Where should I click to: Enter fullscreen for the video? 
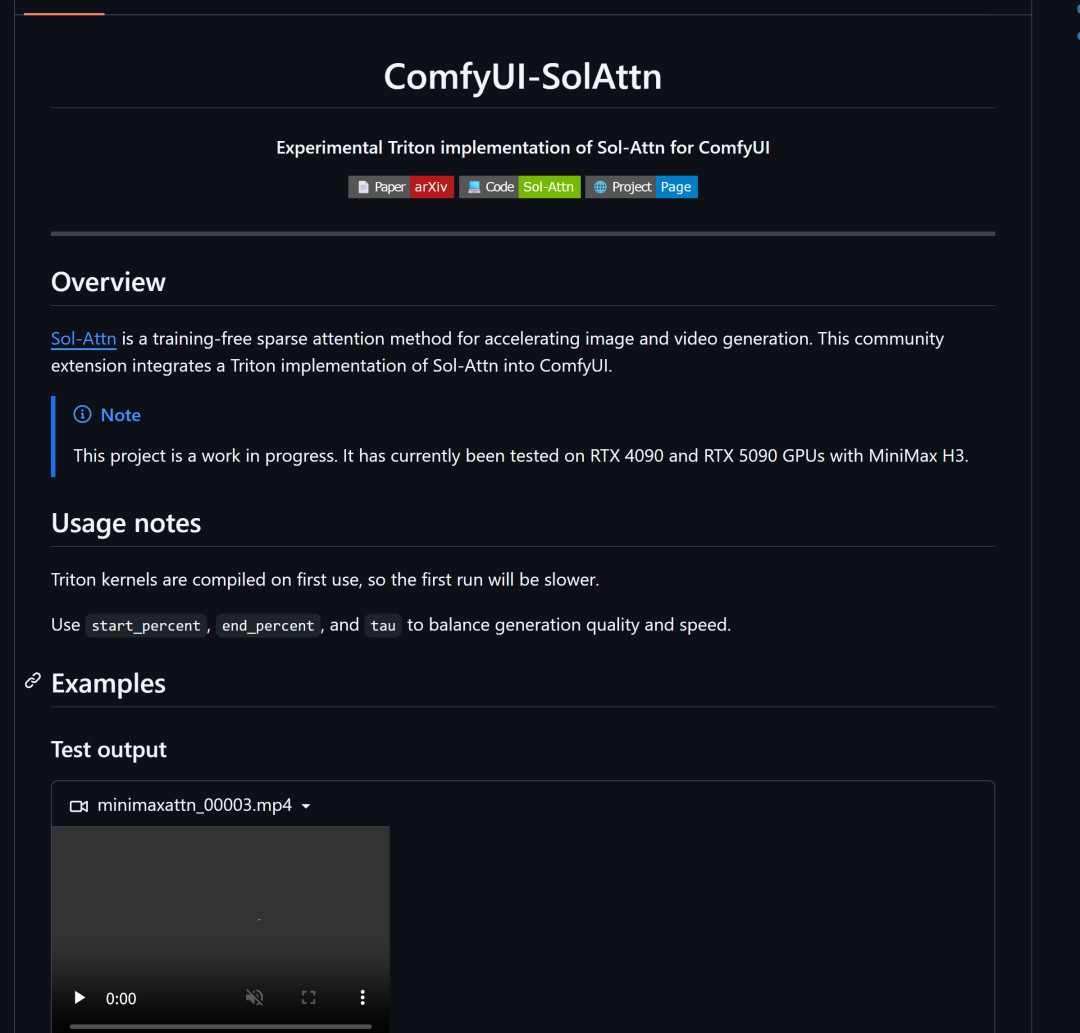tap(308, 997)
